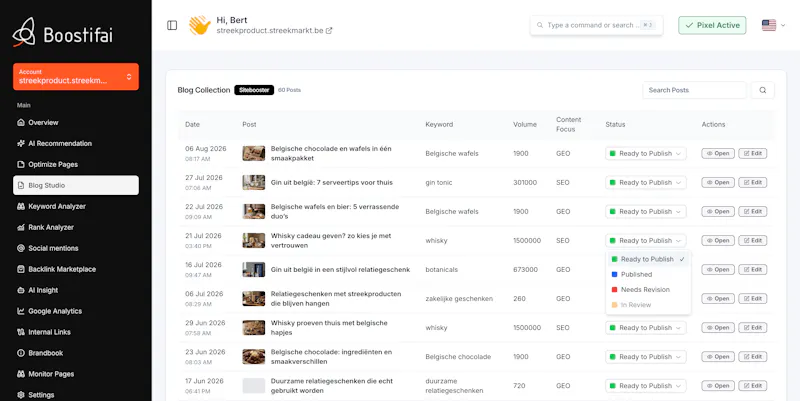800x401 pixels.
Task: Edit the Gin 7 serveertips post
Action: (753, 183)
